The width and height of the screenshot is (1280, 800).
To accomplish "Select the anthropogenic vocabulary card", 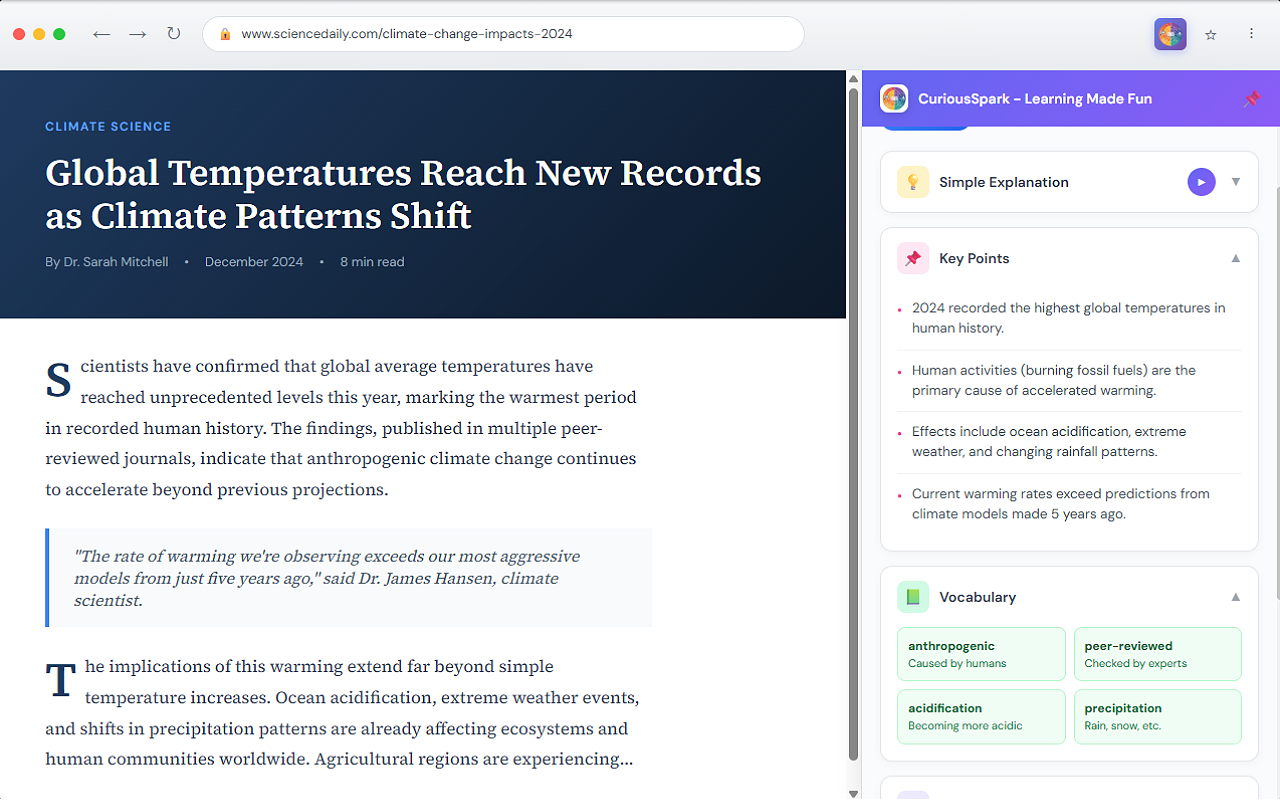I will [981, 653].
